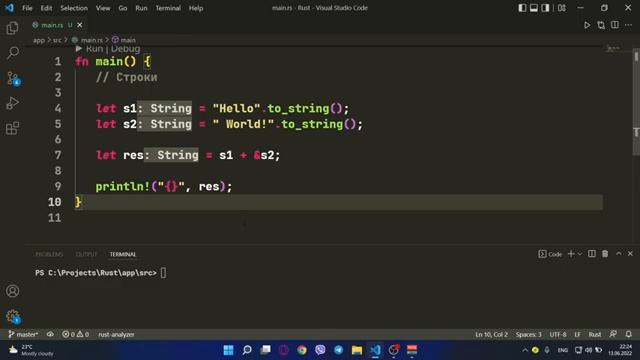
Task: Toggle the secondary side bar layout icon
Action: [545, 8]
